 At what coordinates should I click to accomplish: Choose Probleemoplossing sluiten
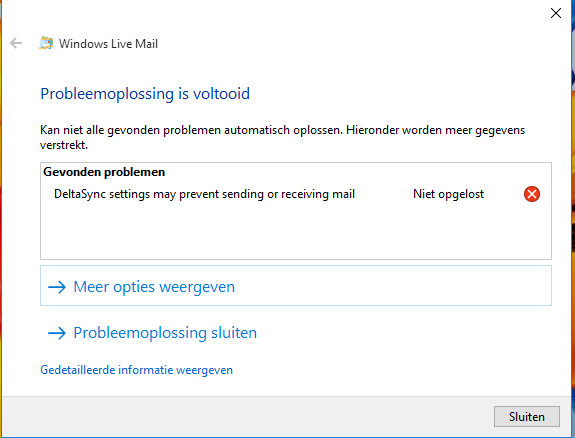pyautogui.click(x=165, y=333)
